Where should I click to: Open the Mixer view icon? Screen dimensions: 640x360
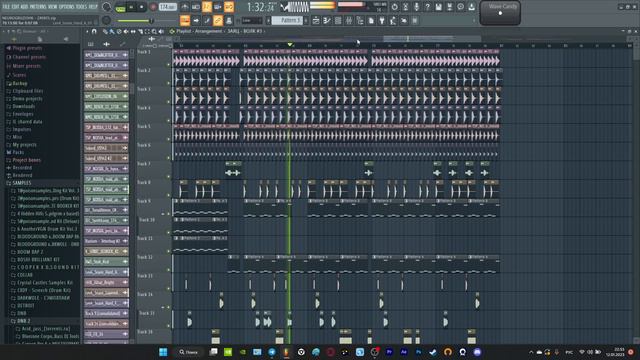point(349,20)
